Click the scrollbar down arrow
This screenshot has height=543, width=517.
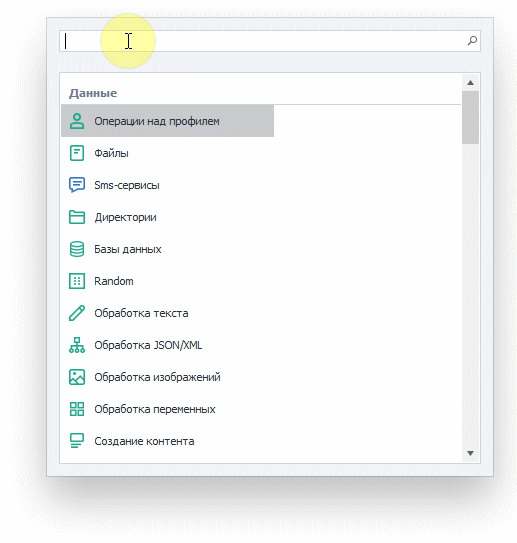click(x=470, y=453)
